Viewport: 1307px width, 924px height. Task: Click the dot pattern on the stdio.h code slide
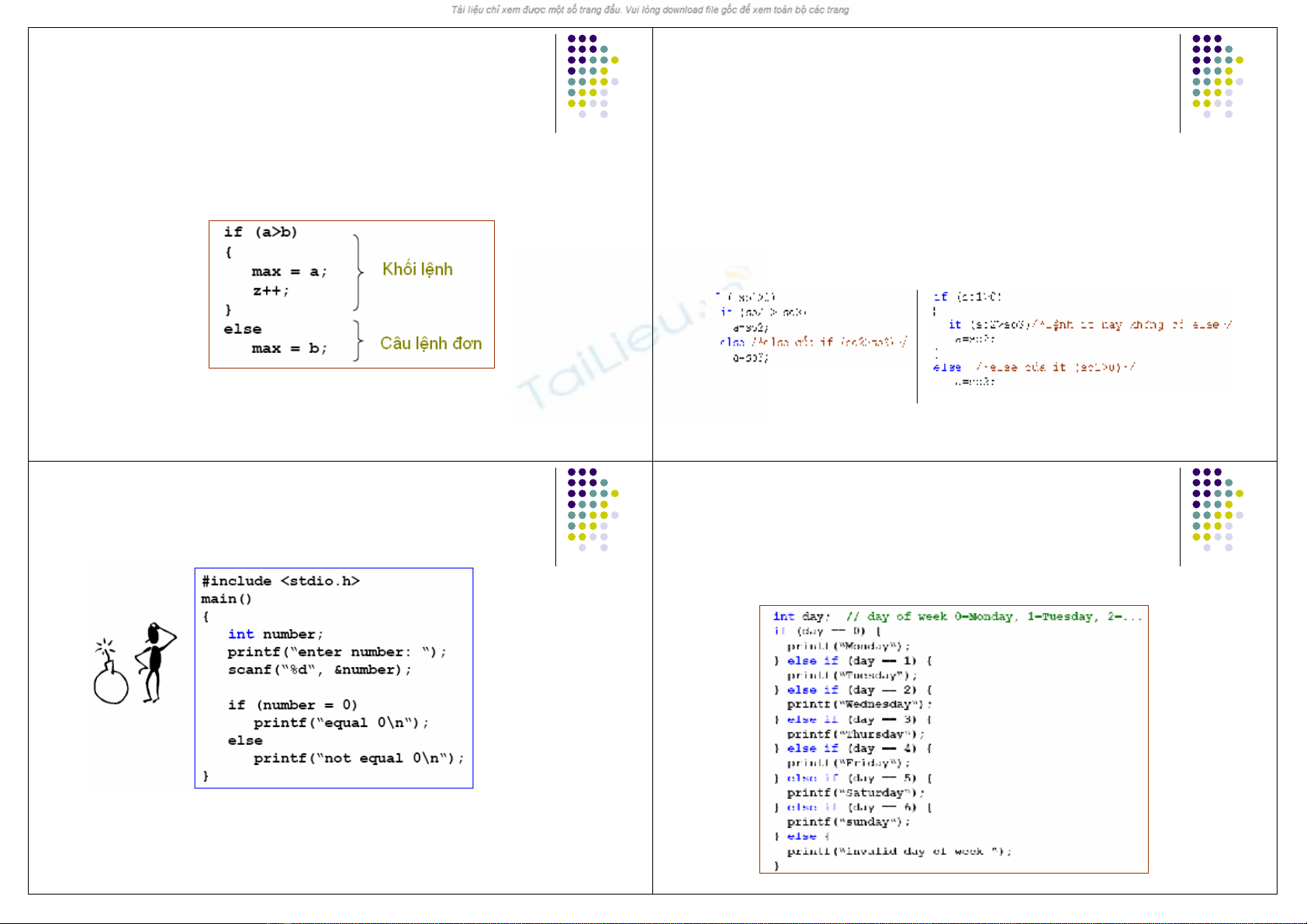click(592, 510)
